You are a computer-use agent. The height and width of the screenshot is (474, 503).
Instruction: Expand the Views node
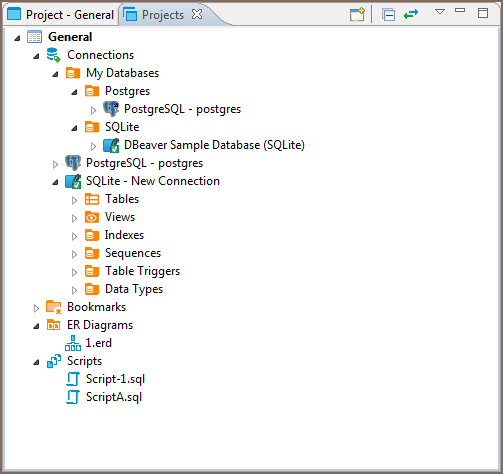pyautogui.click(x=74, y=218)
